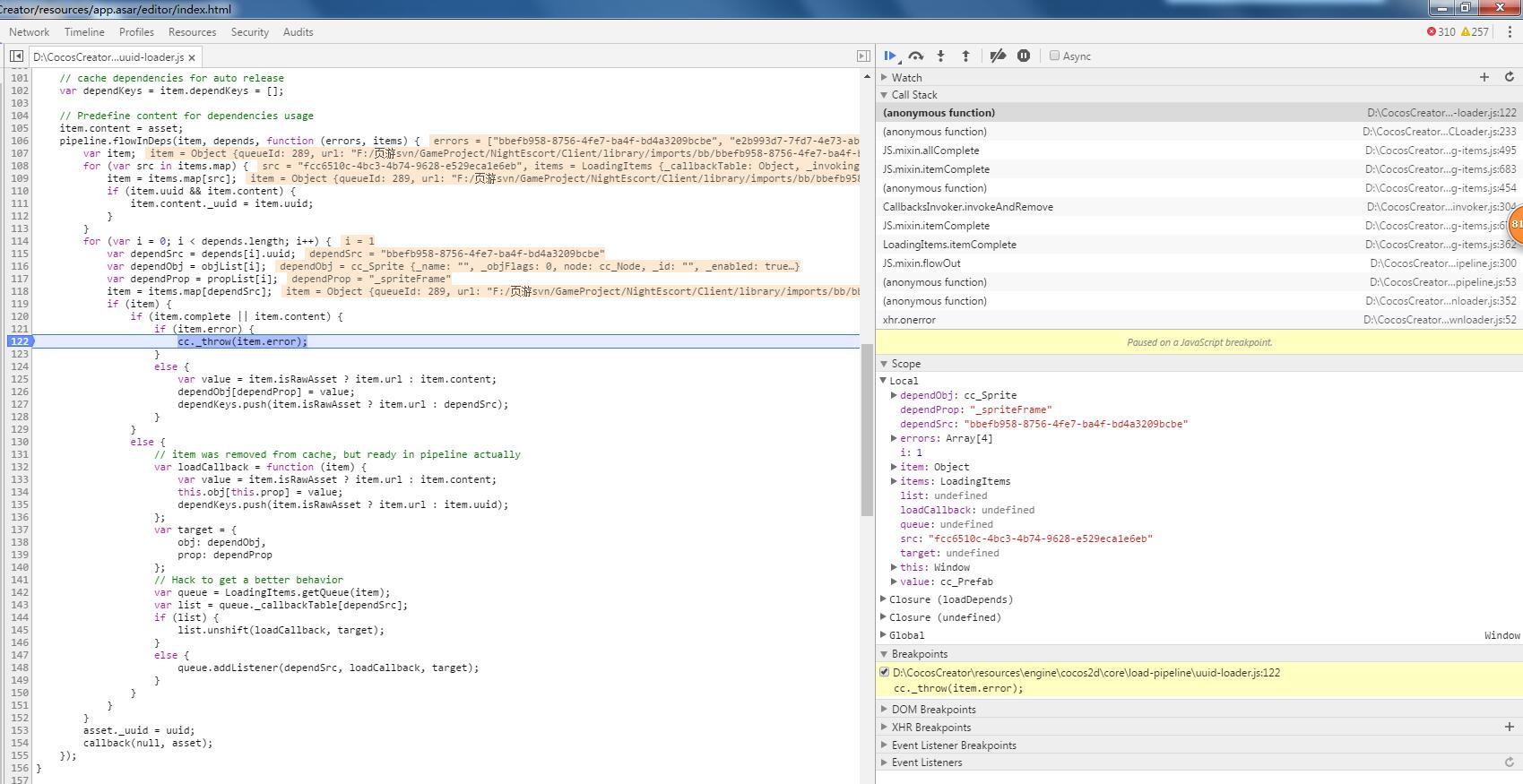Collapse the Call Stack section
The image size is (1523, 784).
point(913,95)
